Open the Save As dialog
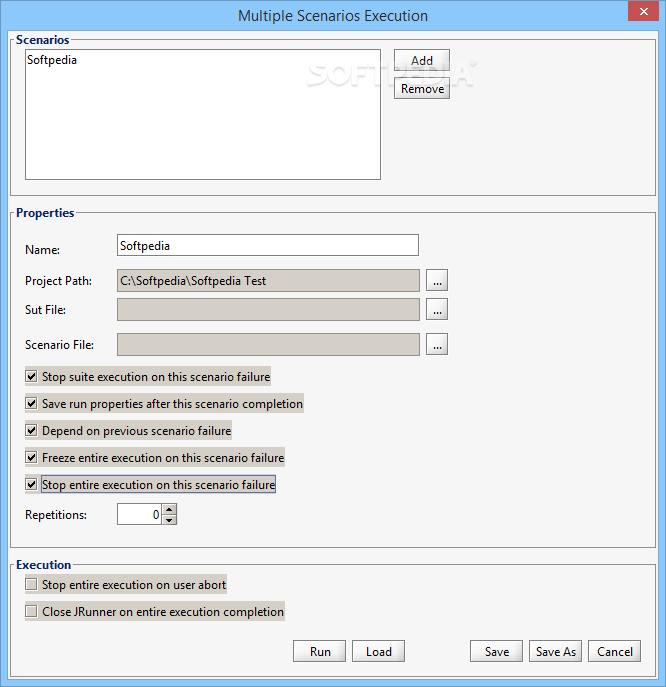 555,652
